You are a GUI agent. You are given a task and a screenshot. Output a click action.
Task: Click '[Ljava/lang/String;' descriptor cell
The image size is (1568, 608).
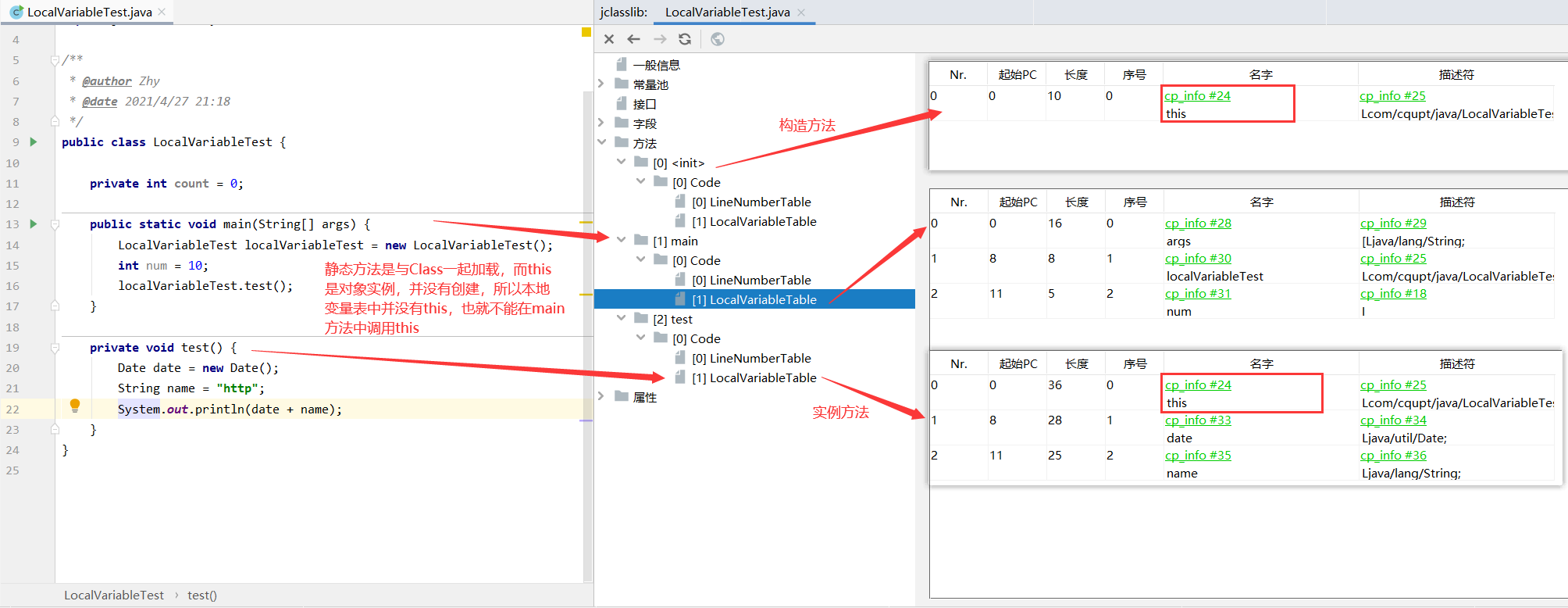click(1413, 241)
